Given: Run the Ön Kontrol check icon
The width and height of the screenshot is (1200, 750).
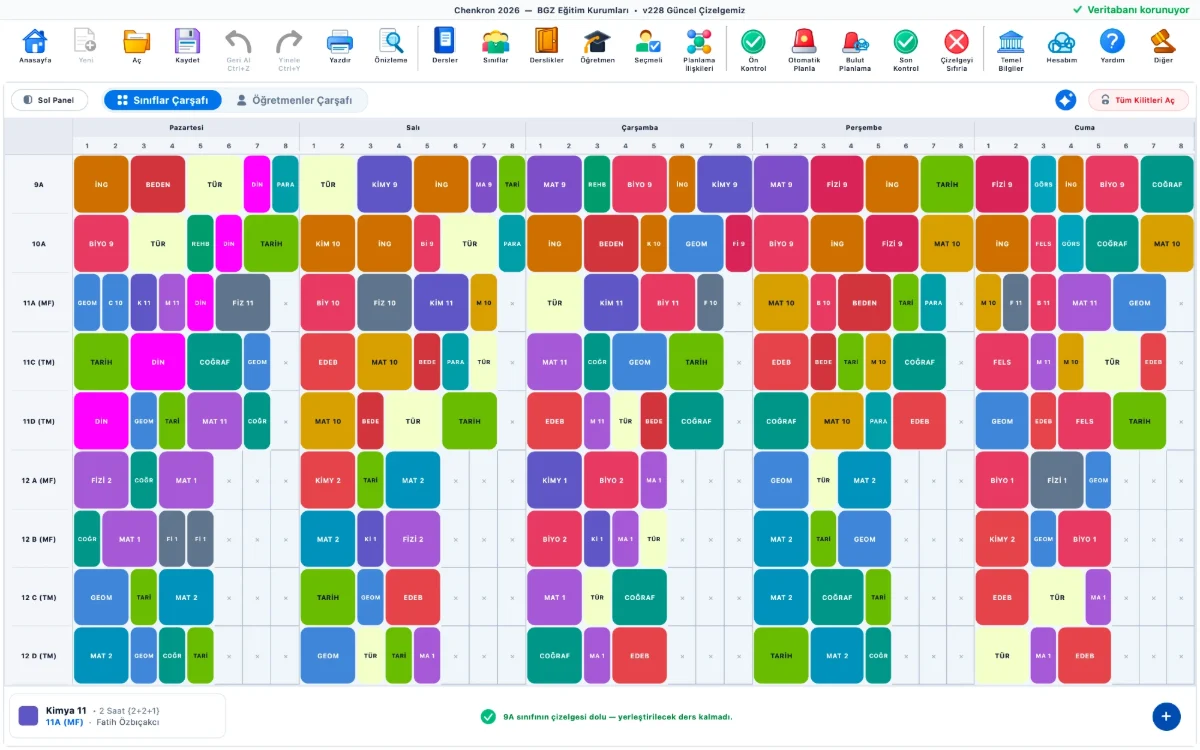Looking at the screenshot, I should (x=753, y=41).
